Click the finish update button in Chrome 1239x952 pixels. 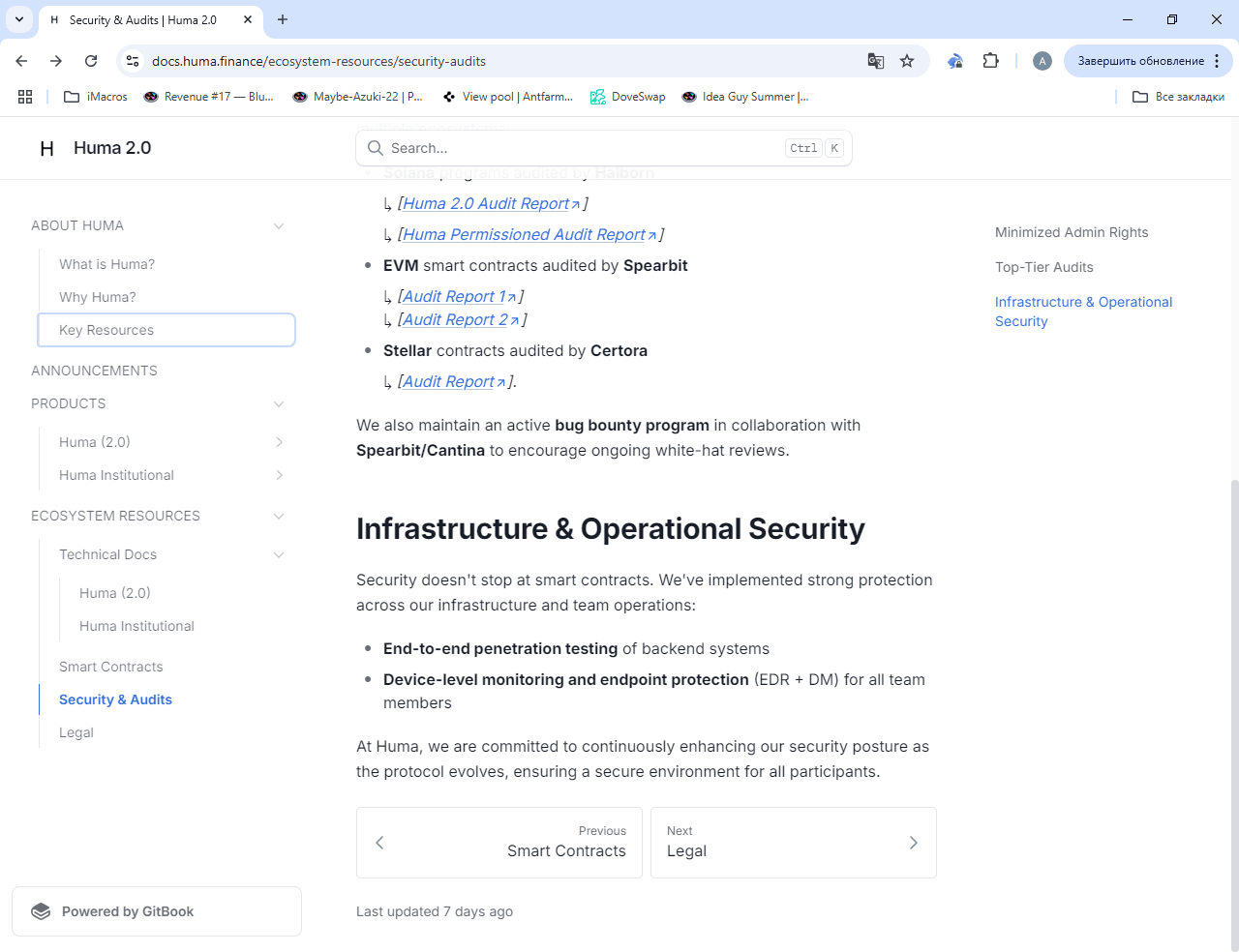(x=1140, y=61)
